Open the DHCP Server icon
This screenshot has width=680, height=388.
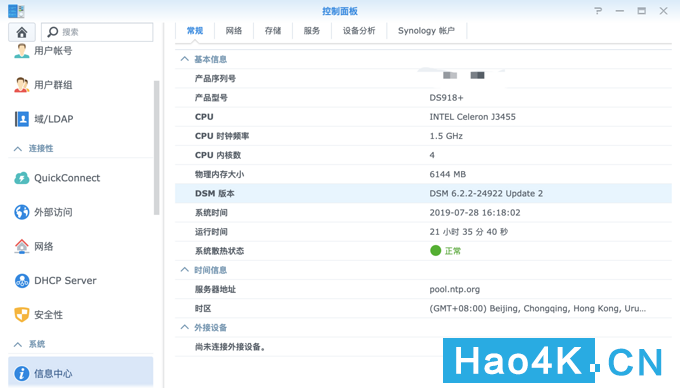point(21,280)
